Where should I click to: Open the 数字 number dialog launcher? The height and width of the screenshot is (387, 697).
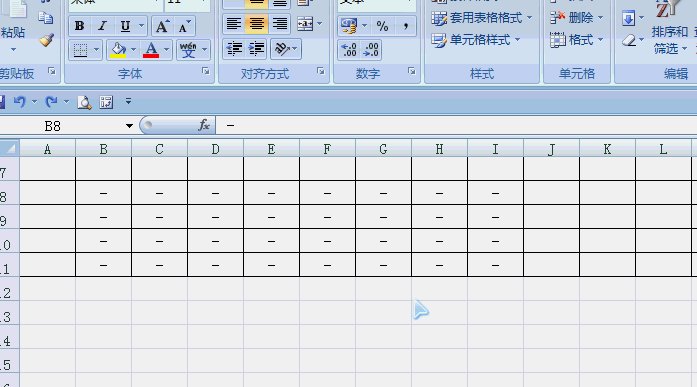(412, 71)
